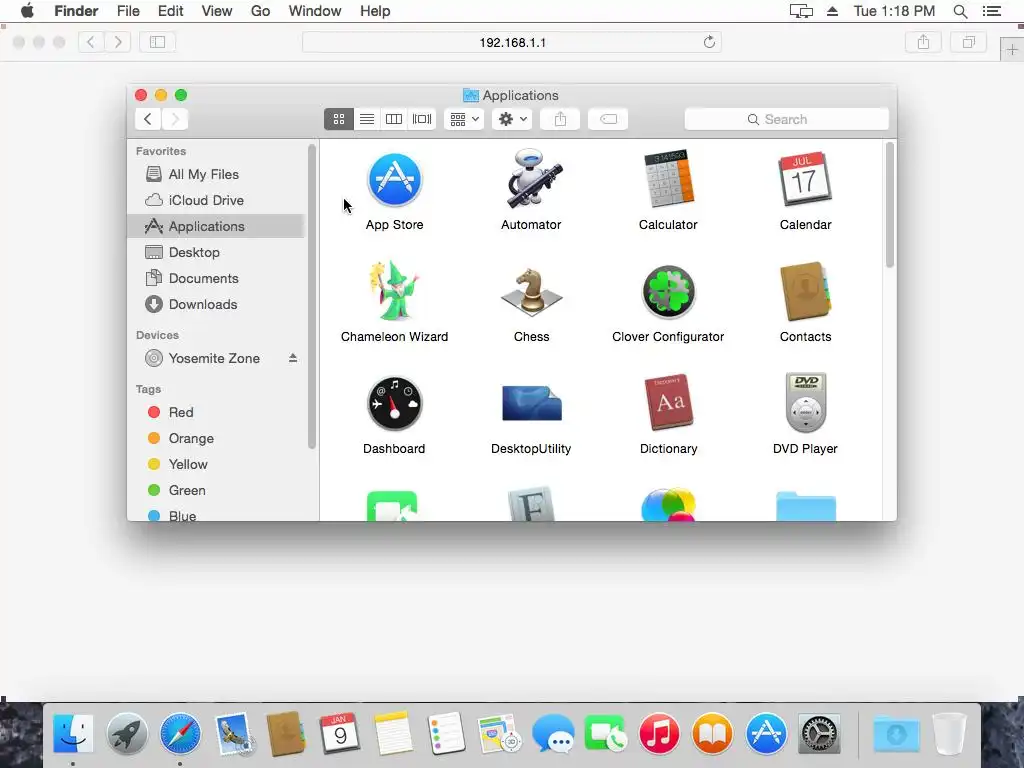Click the Finder Share toolbar button
The height and width of the screenshot is (768, 1024).
[560, 119]
